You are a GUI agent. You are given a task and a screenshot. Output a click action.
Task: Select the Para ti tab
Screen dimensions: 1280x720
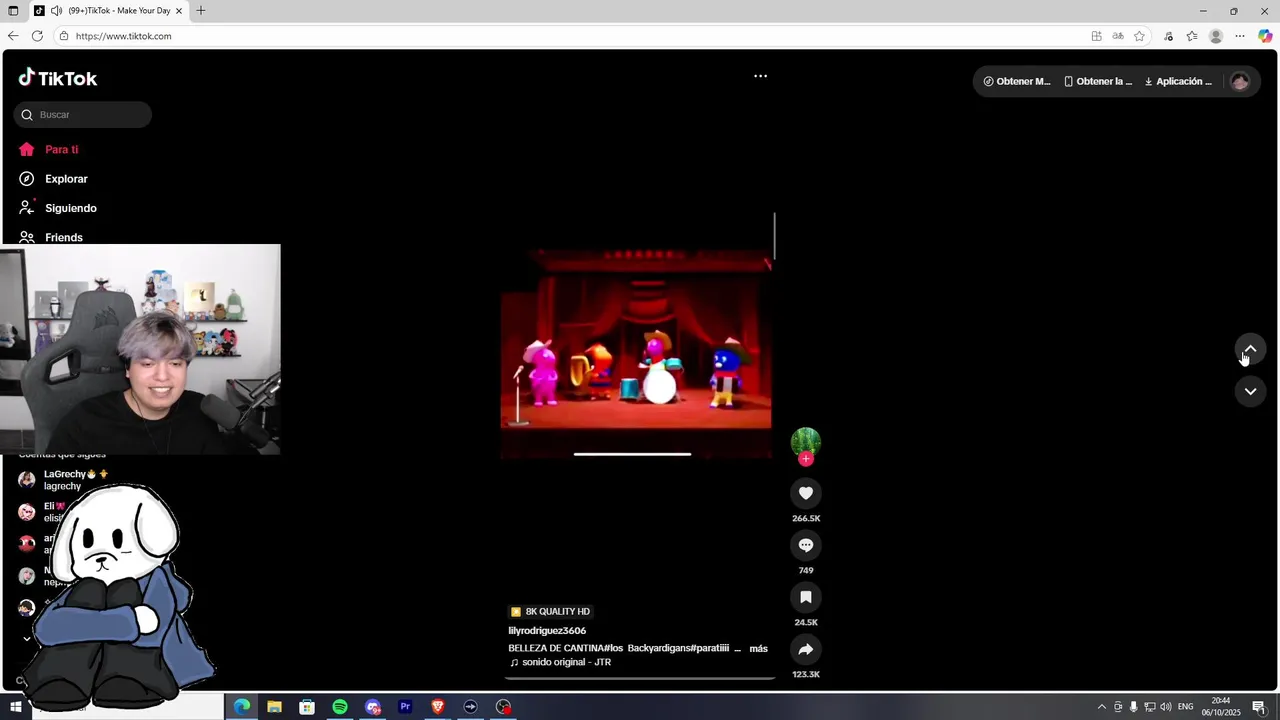[x=48, y=149]
